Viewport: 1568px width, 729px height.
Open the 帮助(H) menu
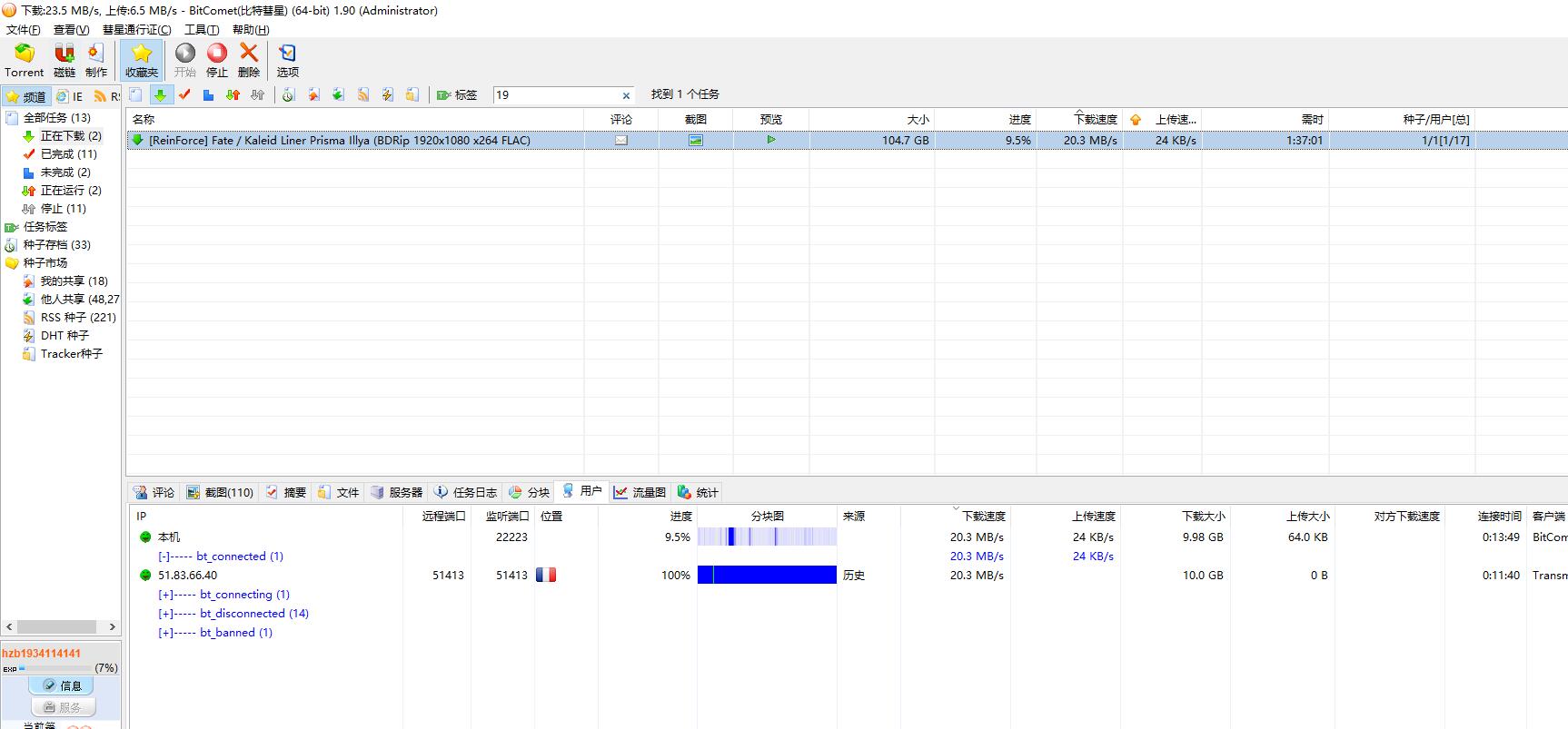pos(251,29)
